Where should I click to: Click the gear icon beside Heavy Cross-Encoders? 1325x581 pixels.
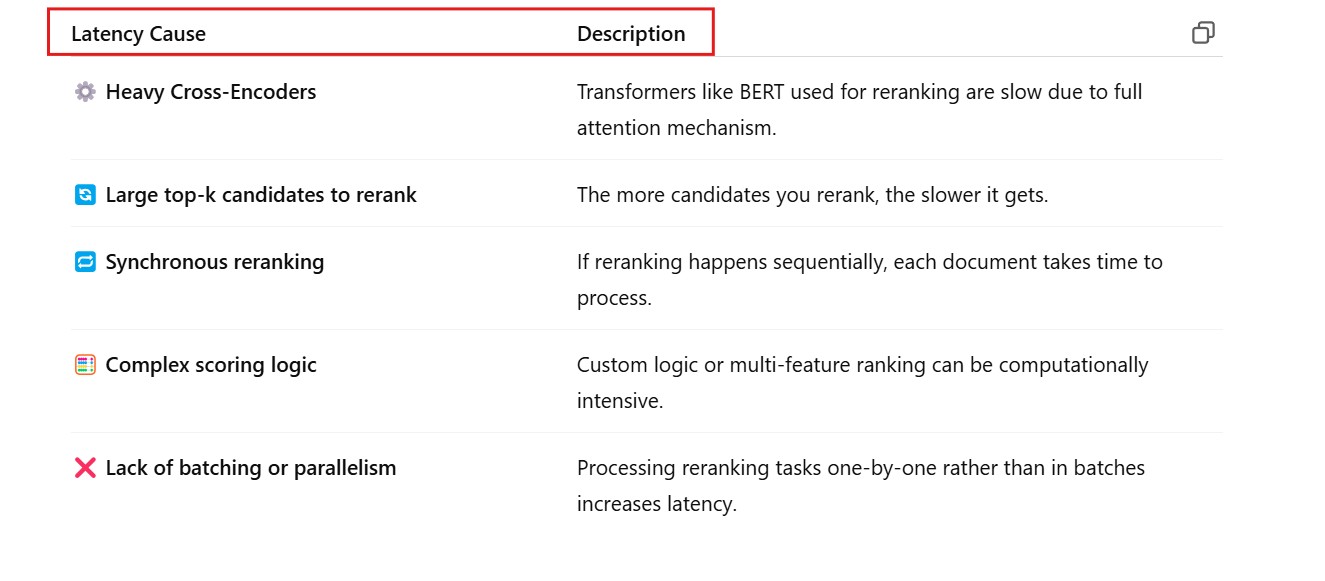85,92
